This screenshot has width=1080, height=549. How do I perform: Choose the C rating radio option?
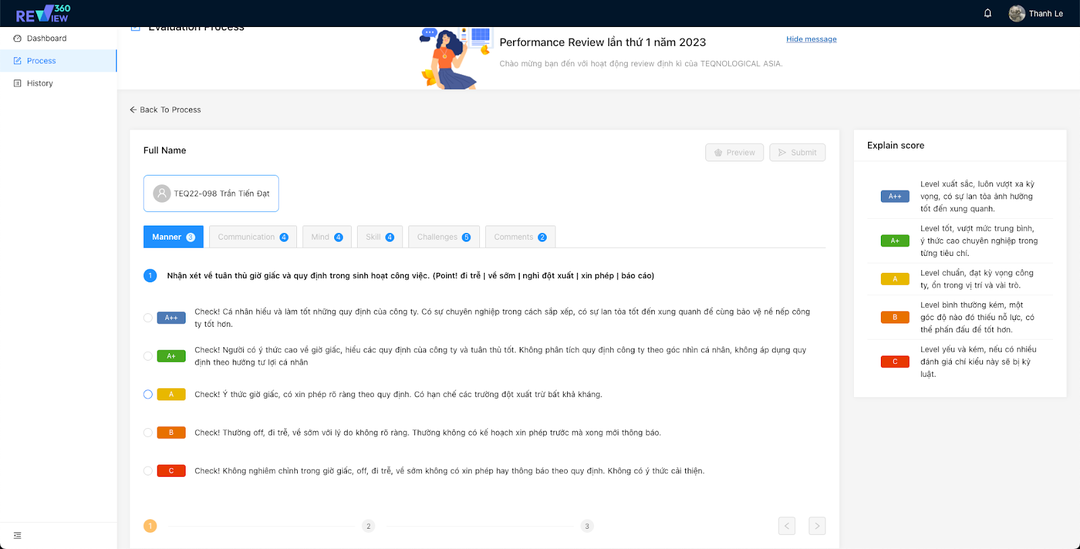point(148,470)
